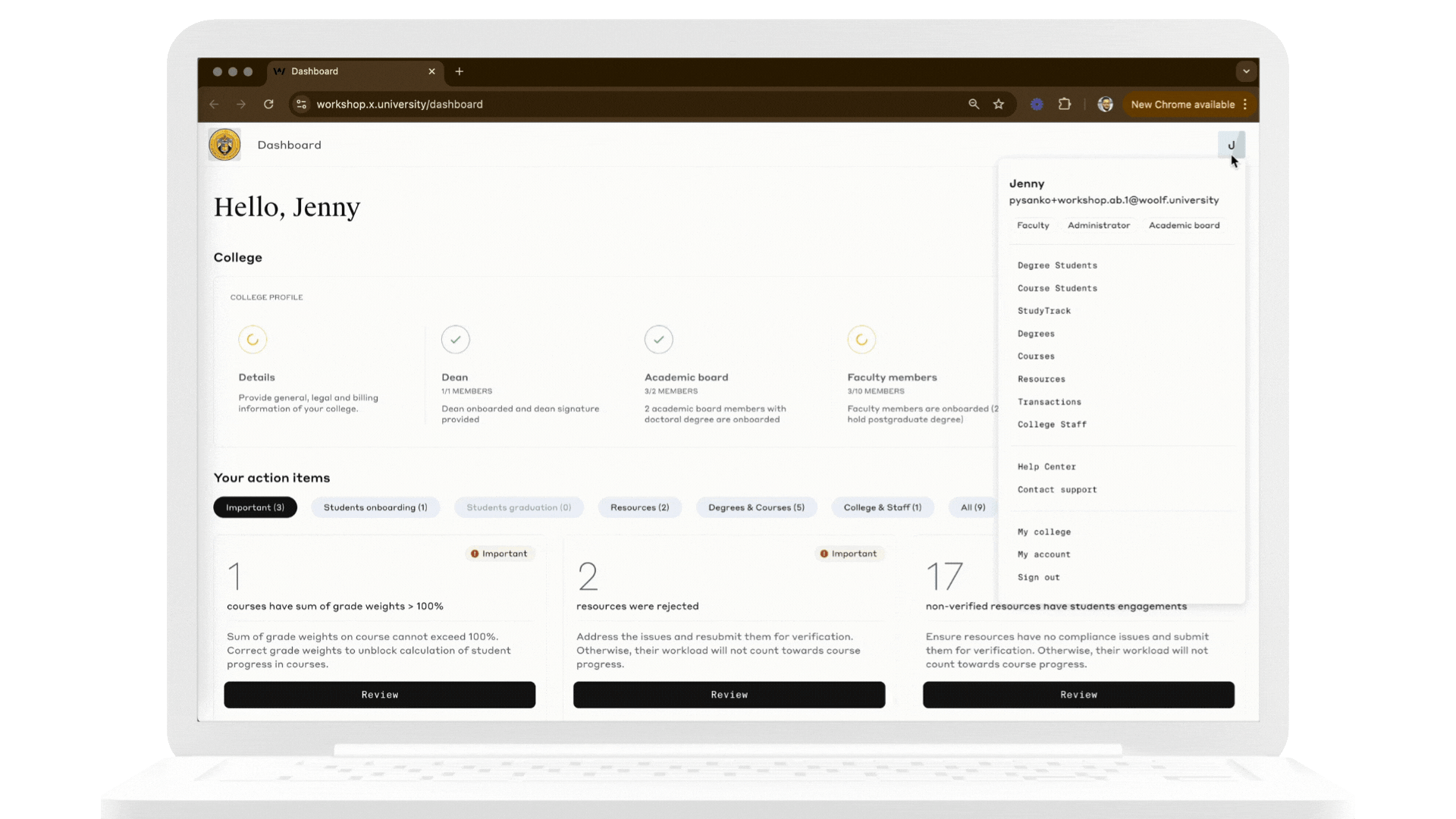Open Chrome three-dot menu
Image resolution: width=1456 pixels, height=819 pixels.
pos(1245,105)
